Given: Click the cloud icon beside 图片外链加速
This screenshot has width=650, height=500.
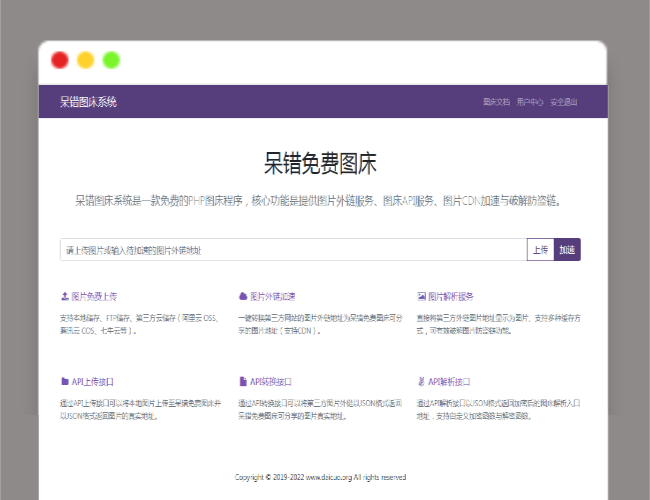Looking at the screenshot, I should coord(243,296).
